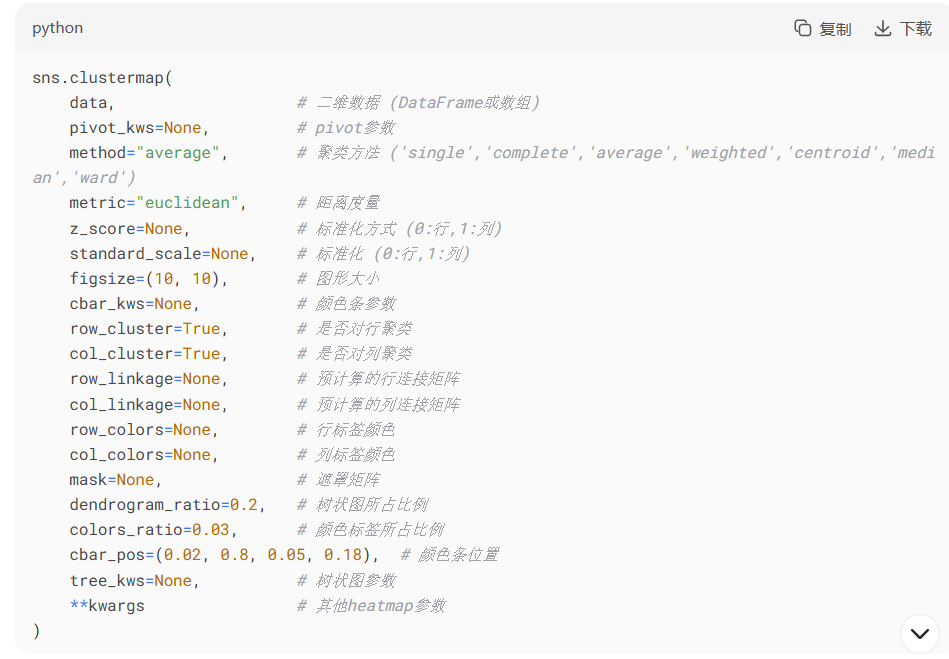Click the standard_scale=None parameter
This screenshot has height=659, width=949.
tap(159, 254)
